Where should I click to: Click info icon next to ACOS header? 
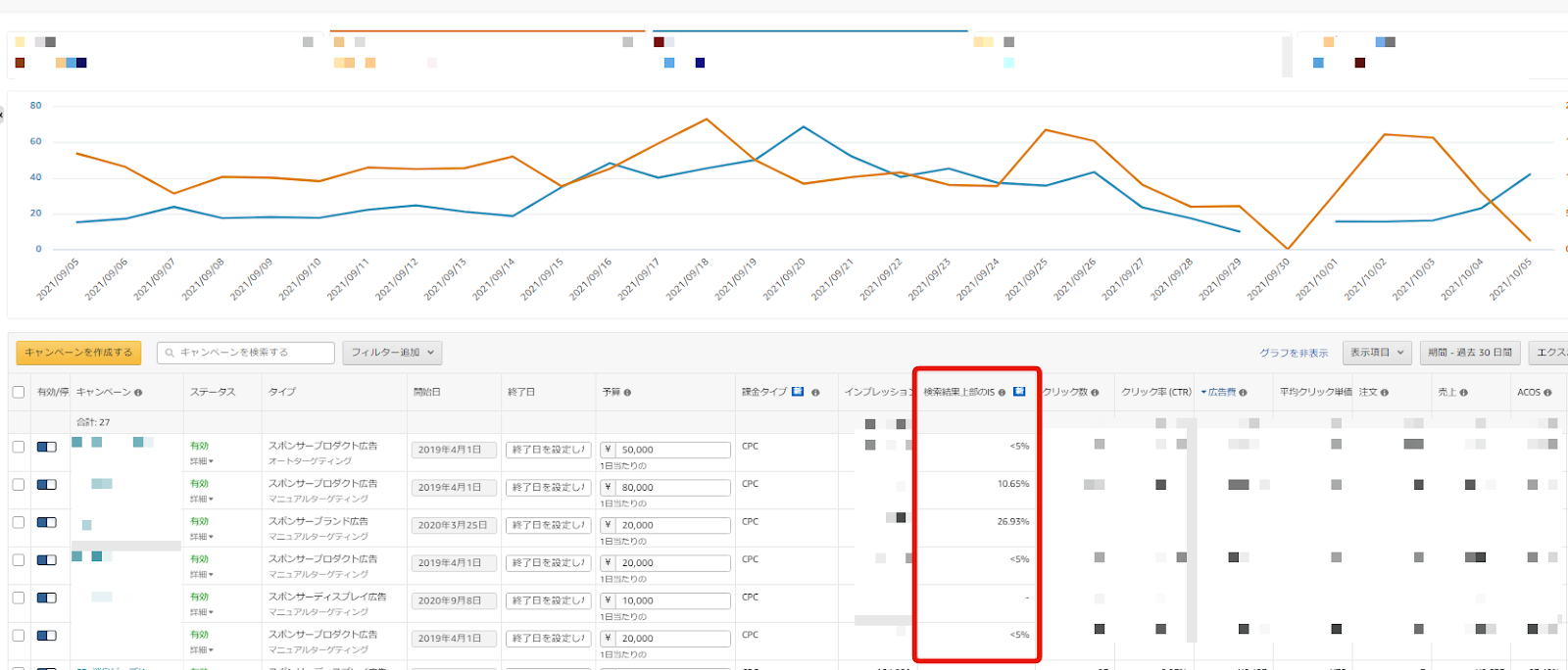1547,393
